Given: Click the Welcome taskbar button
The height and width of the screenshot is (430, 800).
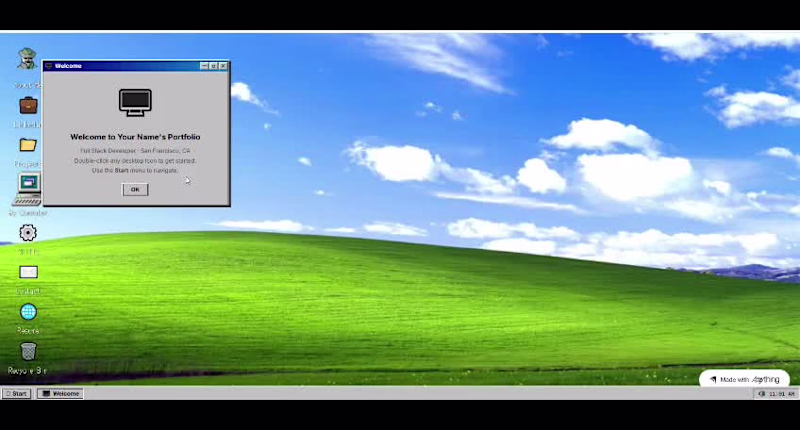Looking at the screenshot, I should pyautogui.click(x=60, y=393).
